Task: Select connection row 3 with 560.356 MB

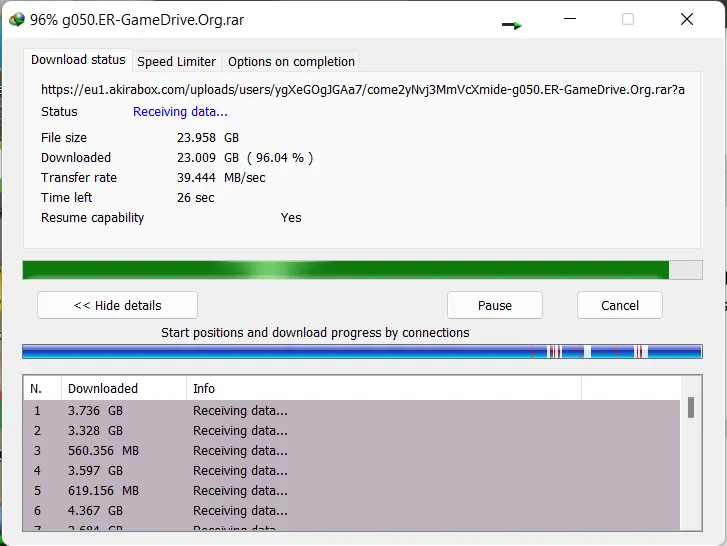Action: [352, 451]
